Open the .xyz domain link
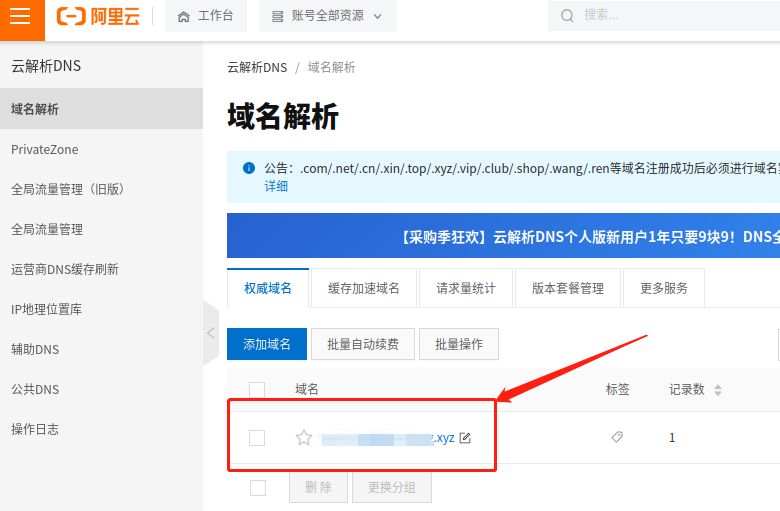Viewport: 780px width, 511px height. coord(388,438)
